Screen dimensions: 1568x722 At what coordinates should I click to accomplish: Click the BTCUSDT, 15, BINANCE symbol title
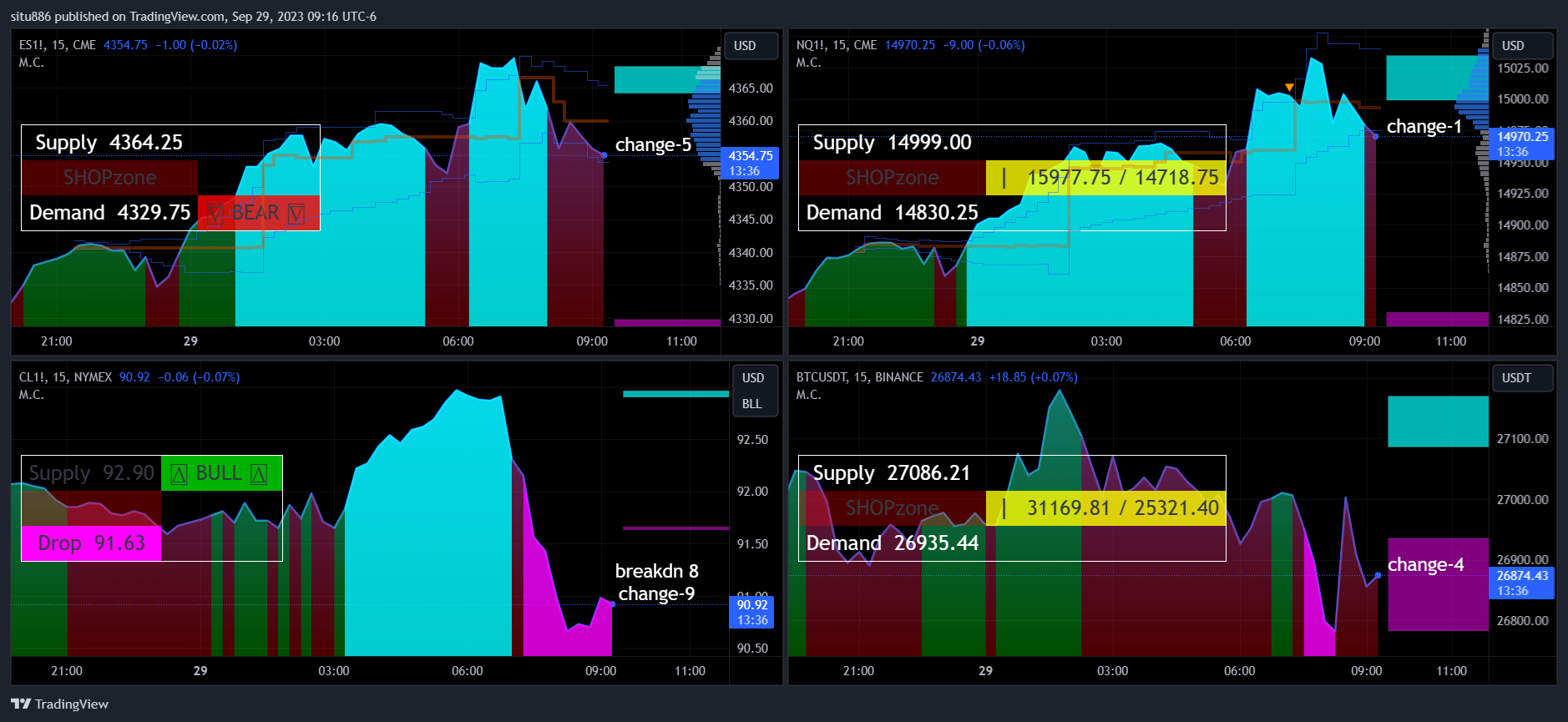[x=859, y=377]
